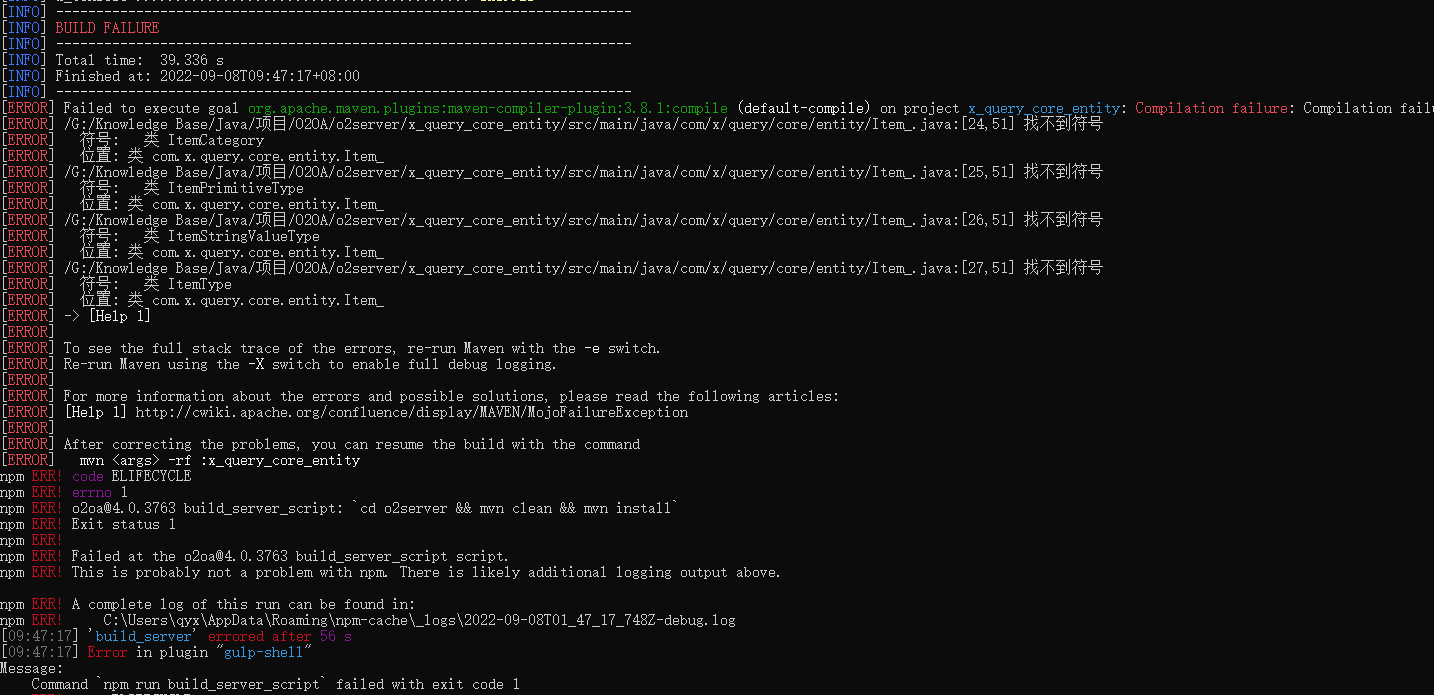The height and width of the screenshot is (695, 1434).
Task: Click the blue x_query_core_entity project name
Action: click(1043, 108)
